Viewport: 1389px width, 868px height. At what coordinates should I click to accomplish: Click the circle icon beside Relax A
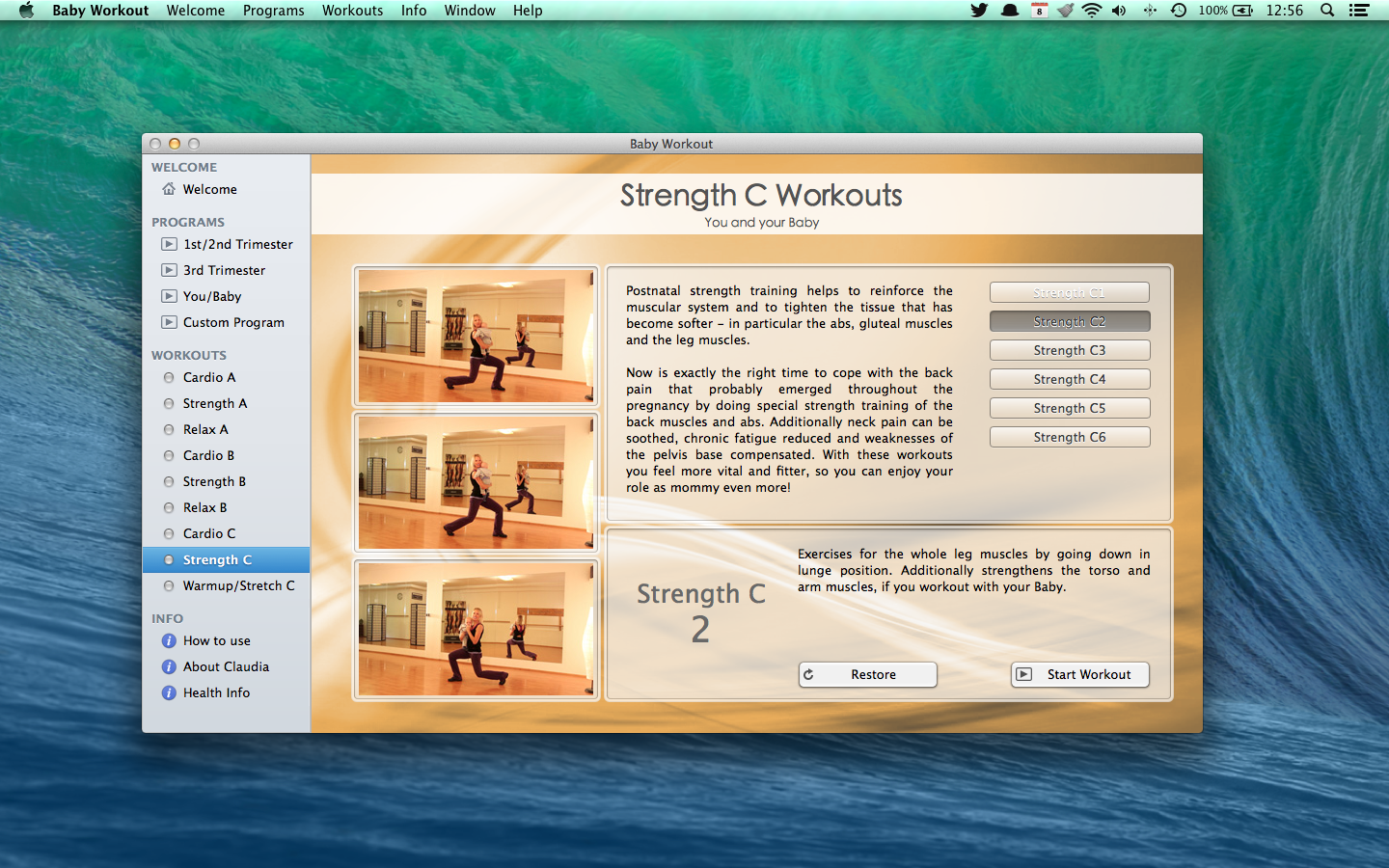(169, 429)
